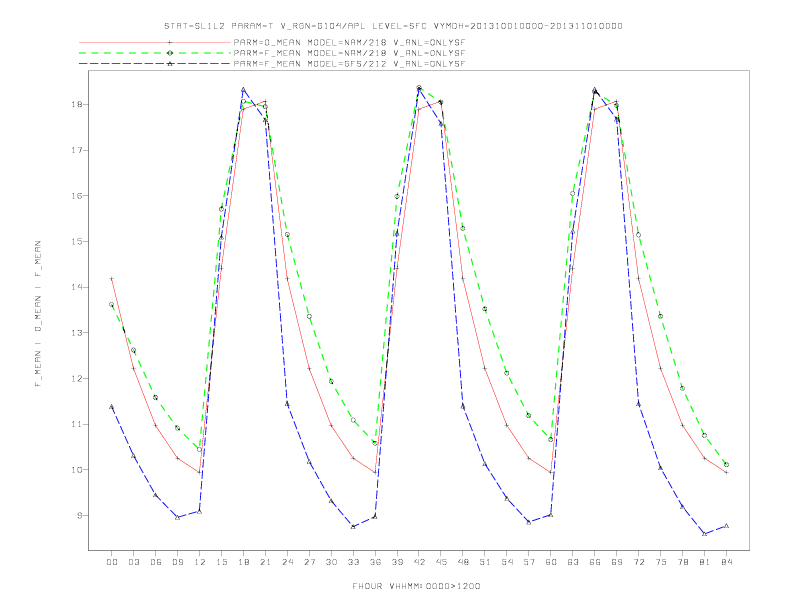
Task: Click x-axis forecast hour label 15
Action: pos(221,562)
